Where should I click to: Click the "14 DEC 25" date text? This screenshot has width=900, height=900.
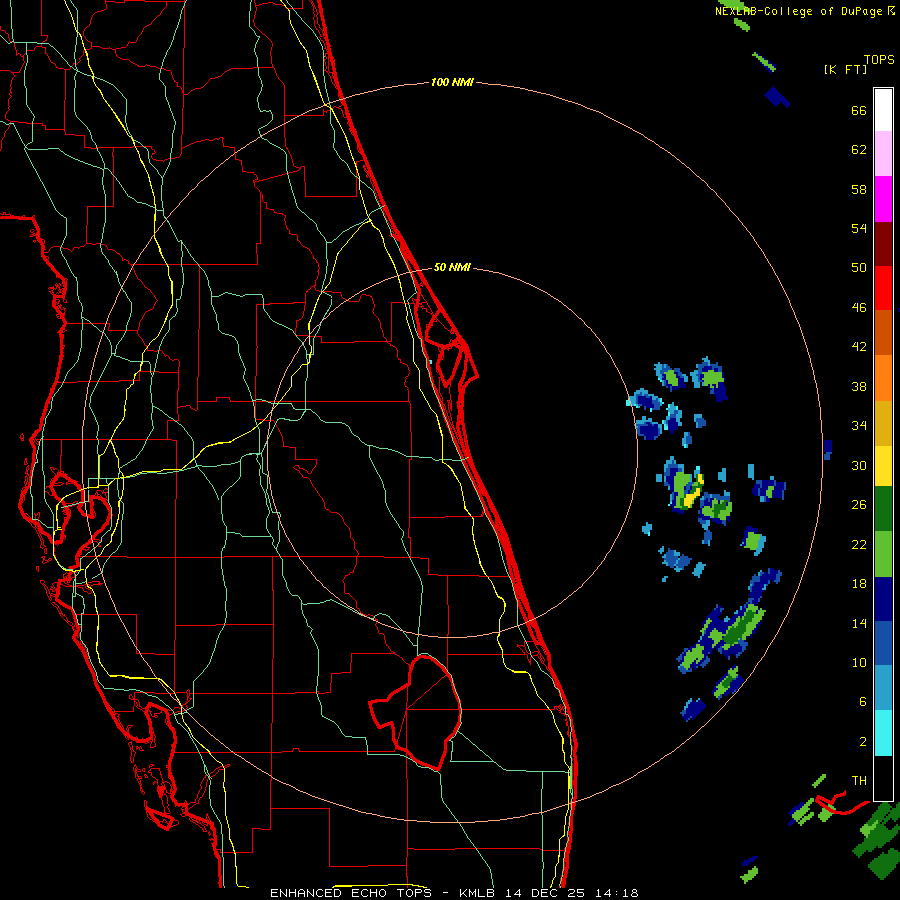click(x=544, y=893)
